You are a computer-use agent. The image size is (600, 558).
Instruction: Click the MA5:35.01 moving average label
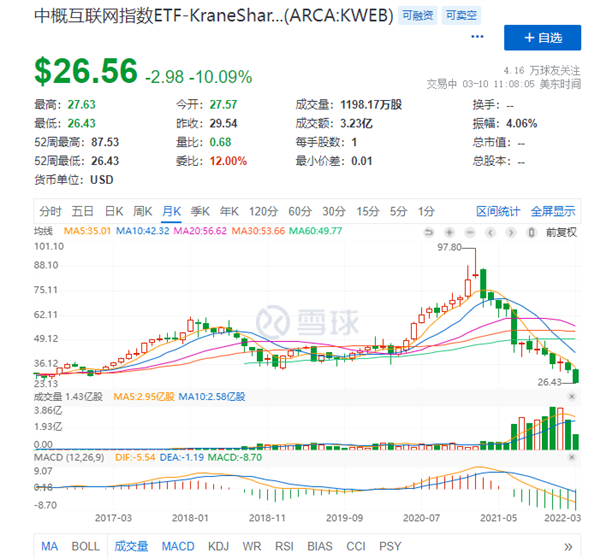(x=87, y=231)
